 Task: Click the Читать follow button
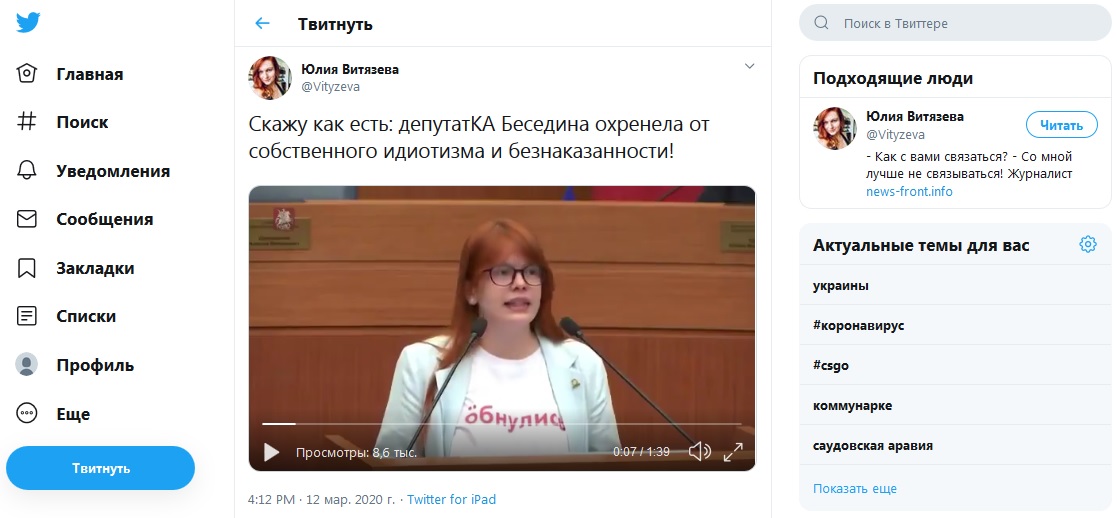pyautogui.click(x=1061, y=125)
